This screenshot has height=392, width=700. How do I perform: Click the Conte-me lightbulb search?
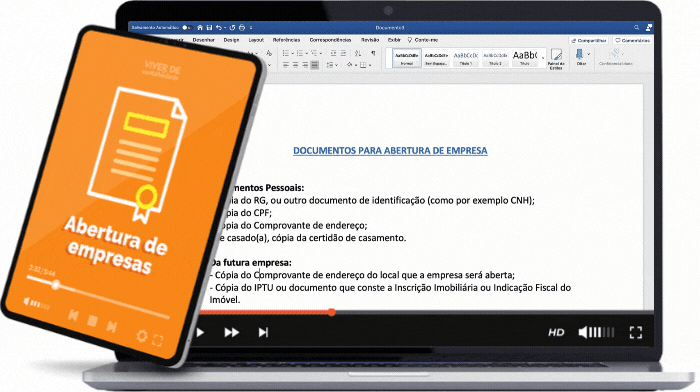click(x=422, y=40)
